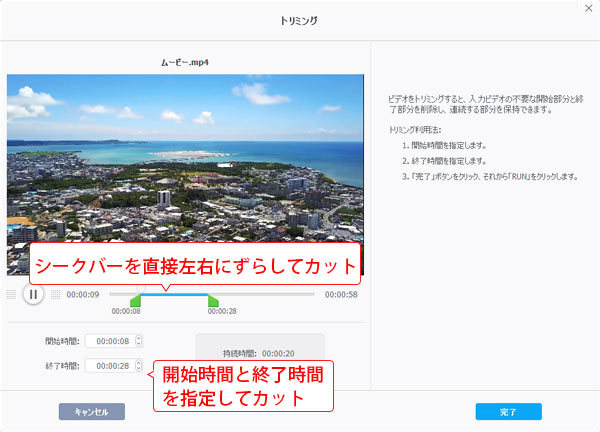The height and width of the screenshot is (432, 600).
Task: Click the 00:00:09 current time label
Action: point(82,295)
